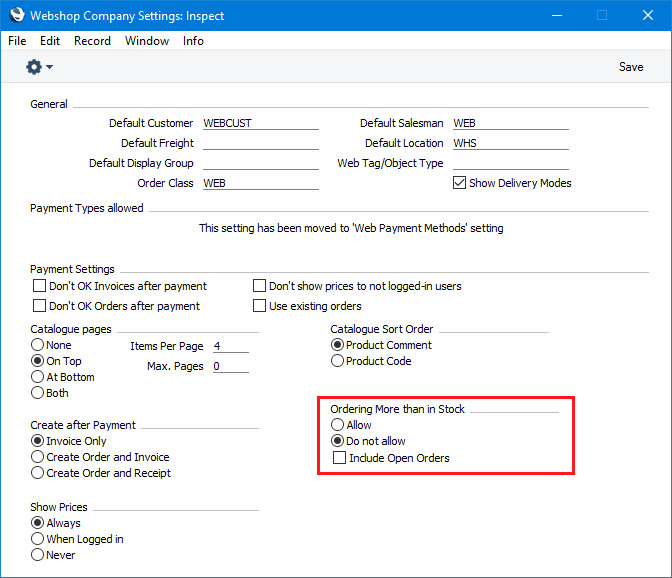Open the Record menu
The width and height of the screenshot is (672, 578).
[x=92, y=41]
